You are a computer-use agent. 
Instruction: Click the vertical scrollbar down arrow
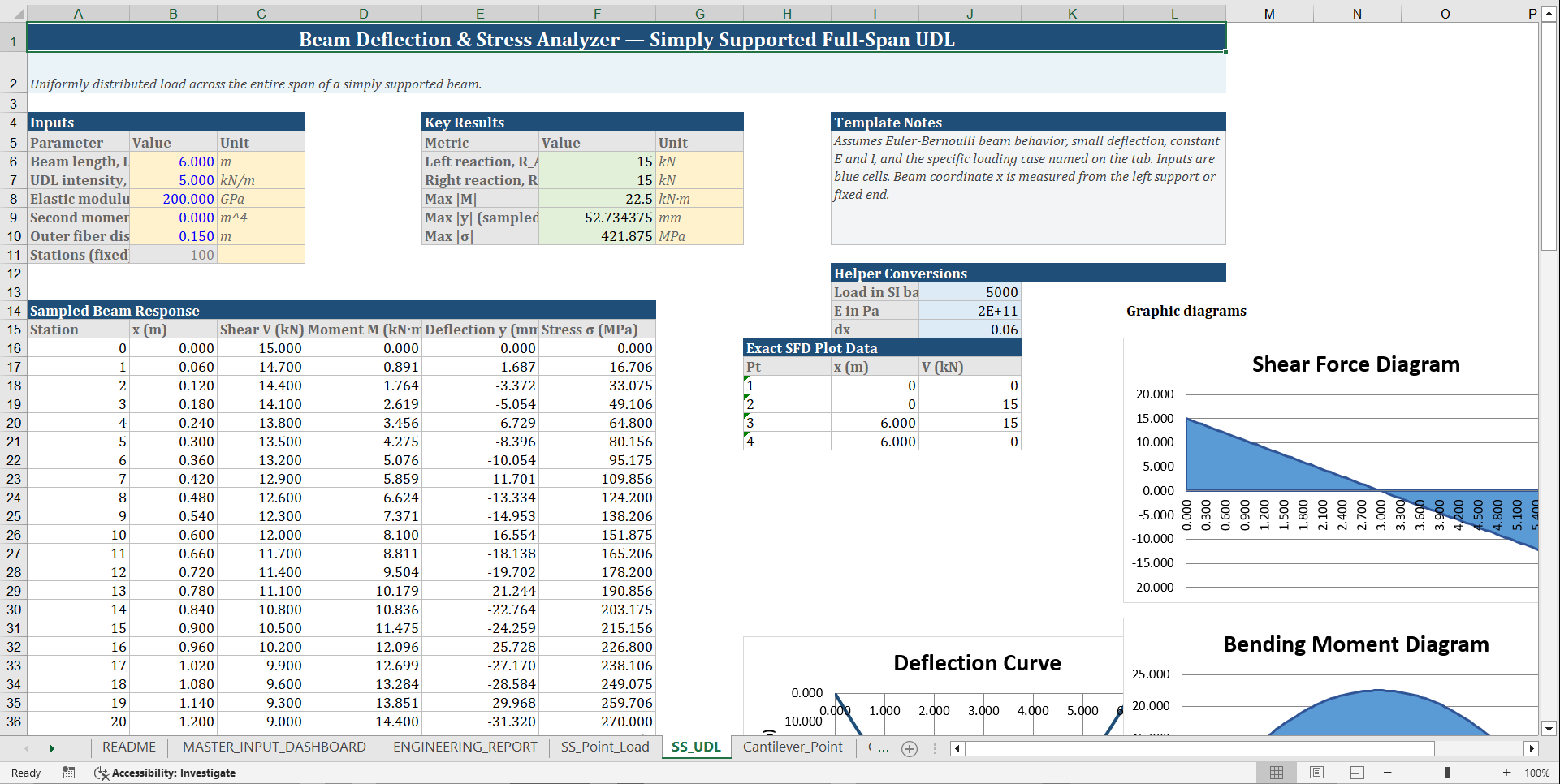[1547, 729]
